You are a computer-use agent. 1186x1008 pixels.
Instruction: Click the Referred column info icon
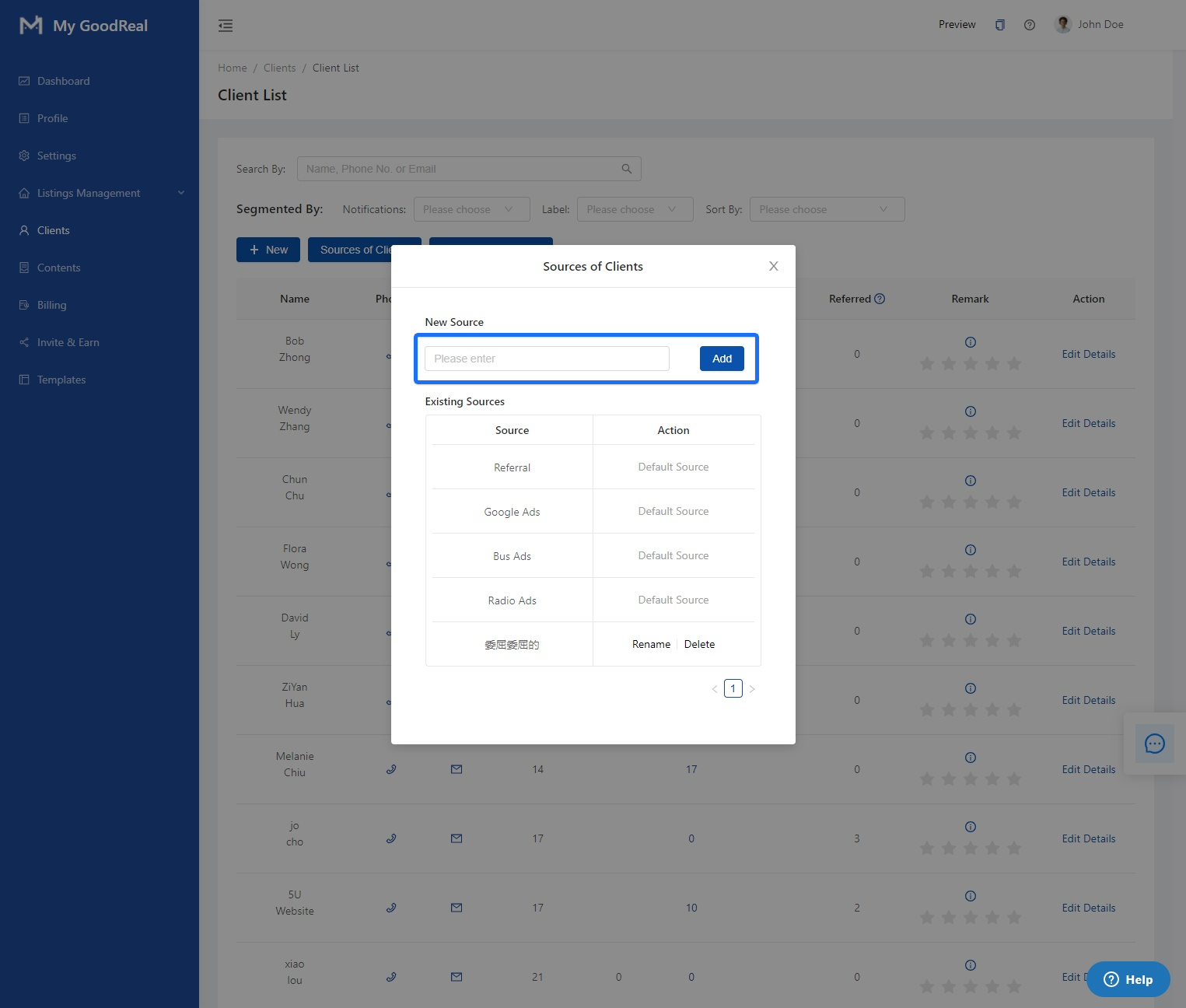tap(880, 299)
